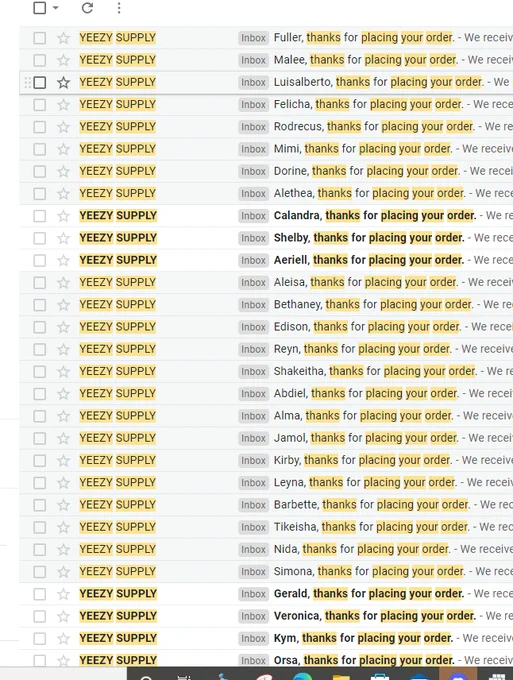Click YEEZY SUPPLY sender on the Kirby row
Image resolution: width=513 pixels, height=680 pixels.
[118, 461]
